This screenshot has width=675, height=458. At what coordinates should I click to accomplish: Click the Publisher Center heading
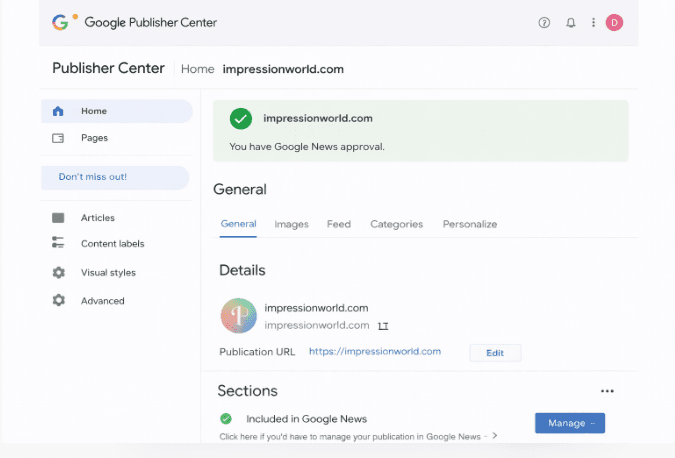108,68
